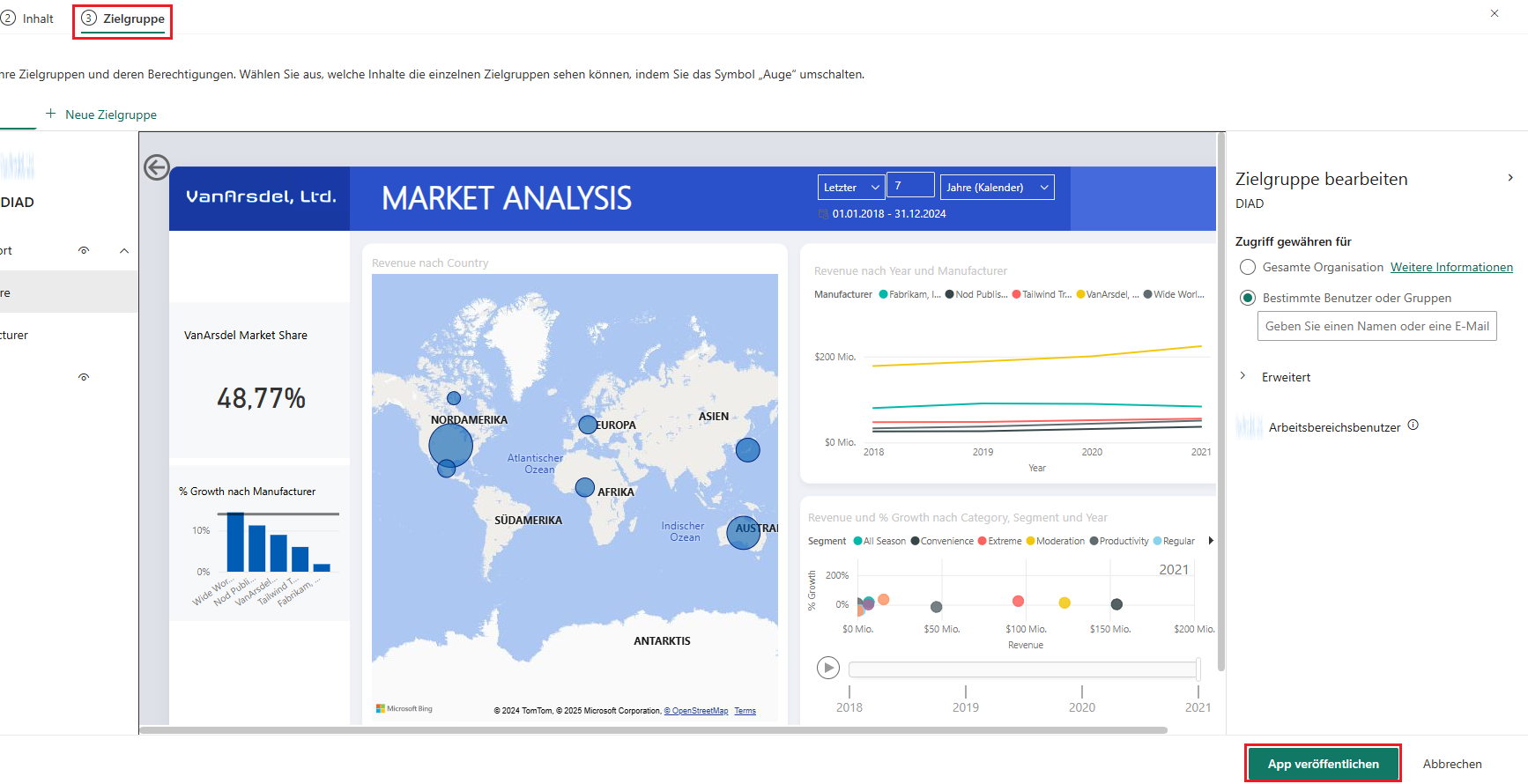The height and width of the screenshot is (784, 1528).
Task: Select Bestimmte Benutzer oder Gruppen radio option
Action: coord(1248,298)
